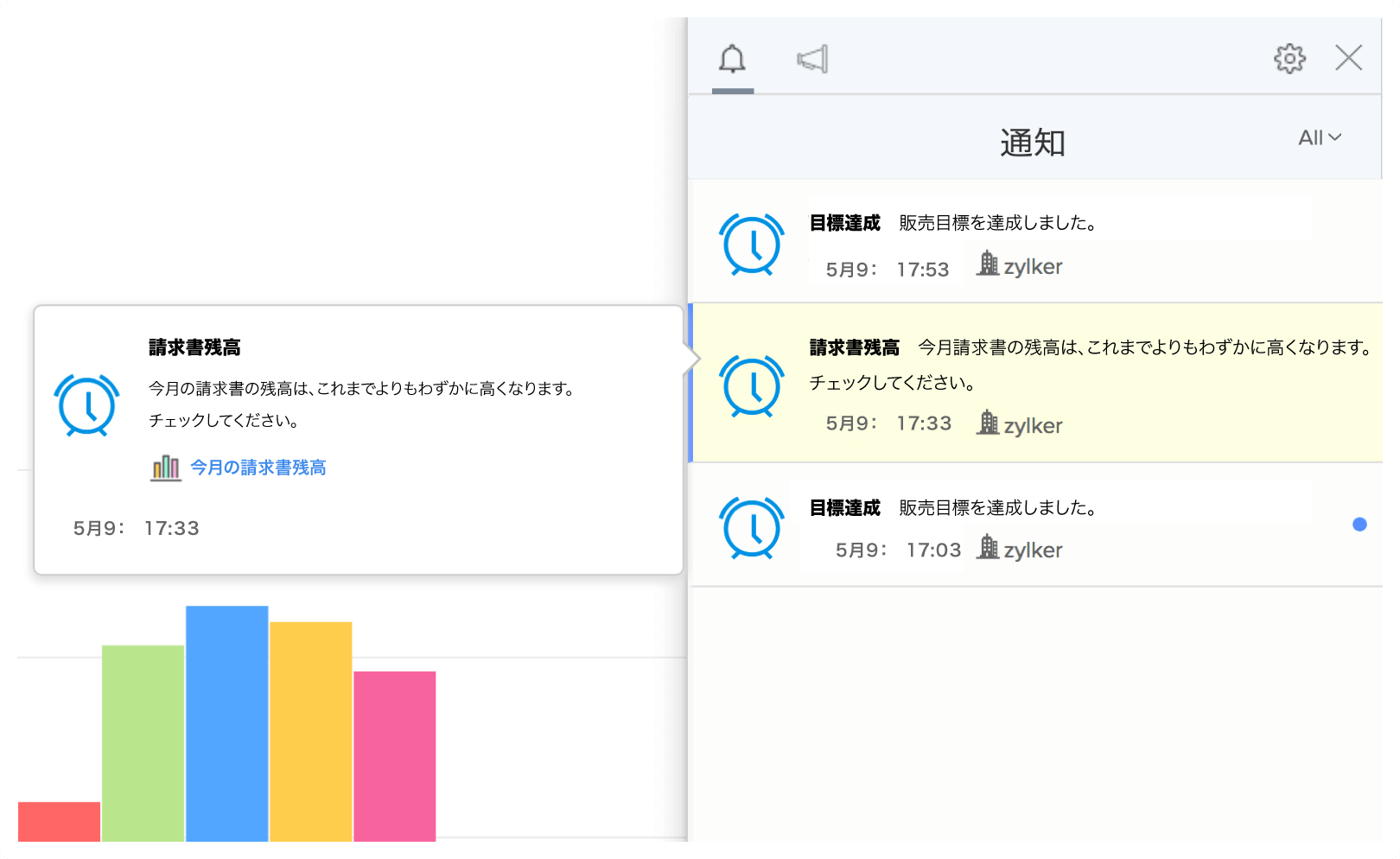Select the zylker organization on 17:53 notification
Image resolution: width=1400 pixels, height=859 pixels.
1020,266
